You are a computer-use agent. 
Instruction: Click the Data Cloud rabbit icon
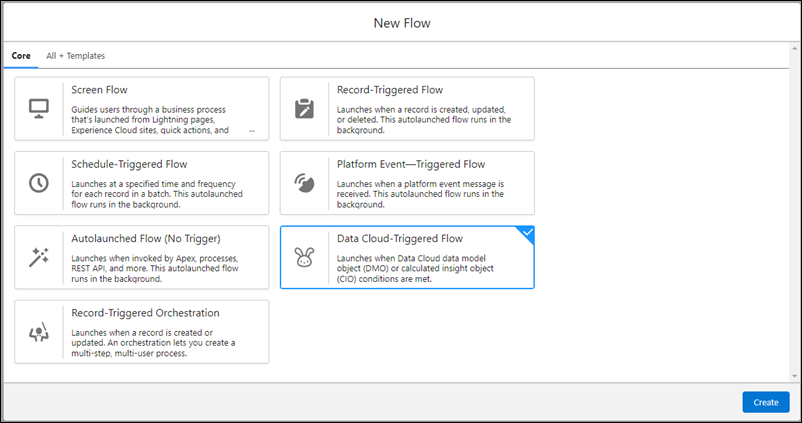(304, 257)
